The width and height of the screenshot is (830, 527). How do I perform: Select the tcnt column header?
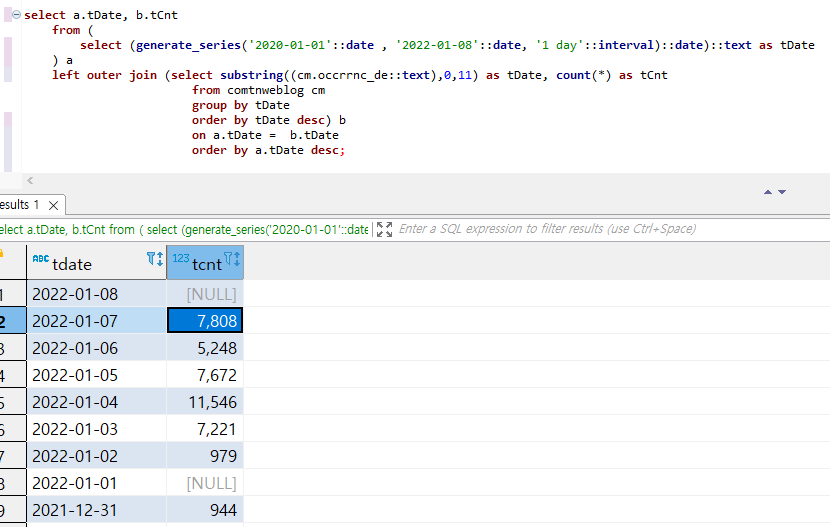coord(205,262)
